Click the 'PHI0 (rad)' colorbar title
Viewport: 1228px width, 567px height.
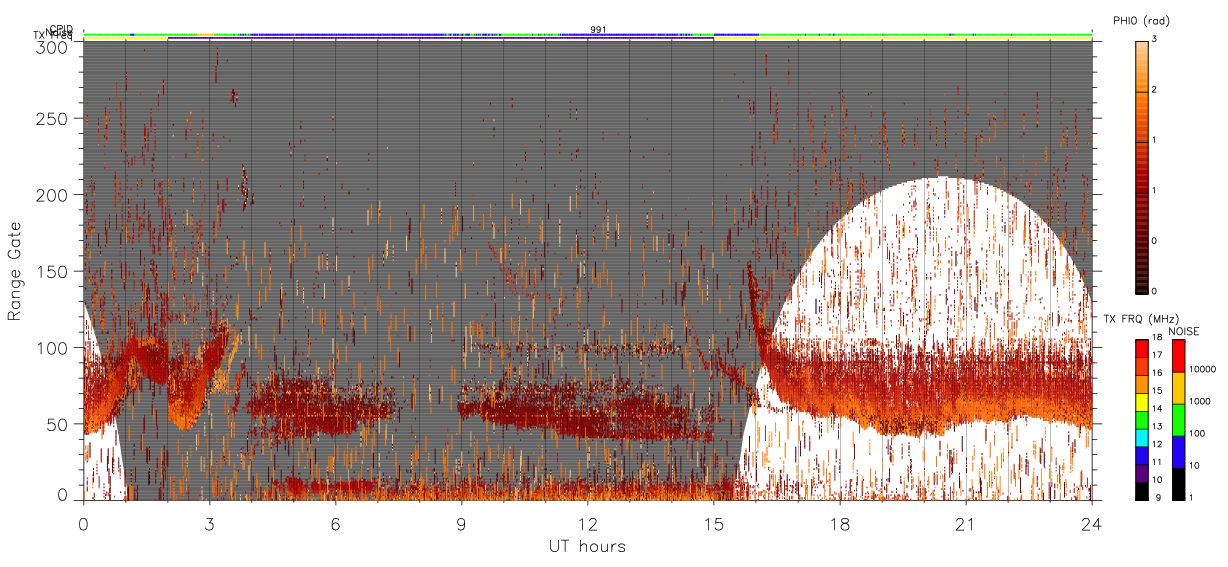coord(1141,21)
